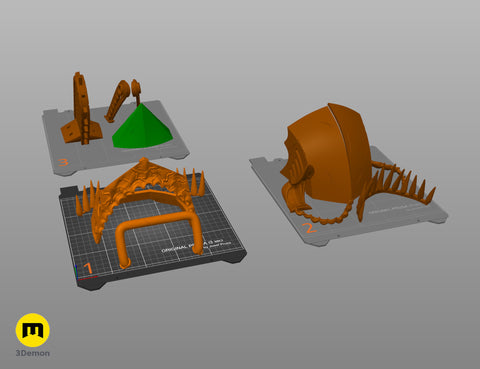Click the 3Demon text label
Image resolution: width=480 pixels, height=369 pixels.
(33, 353)
